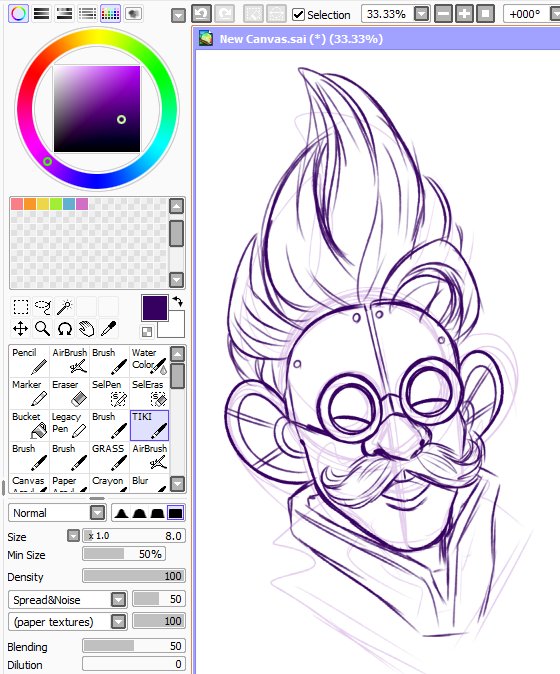Select the Crayon tool
Viewport: 560px width, 674px height.
(109, 483)
